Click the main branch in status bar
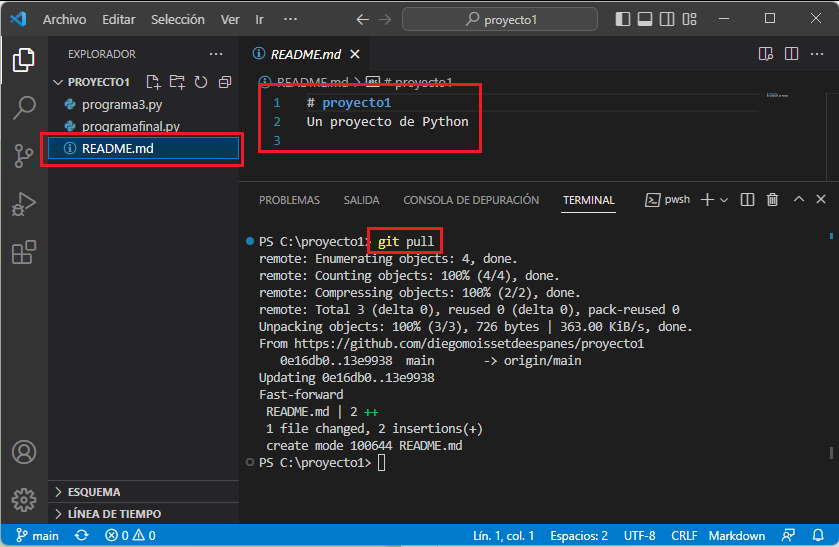The image size is (839, 547). 37,535
